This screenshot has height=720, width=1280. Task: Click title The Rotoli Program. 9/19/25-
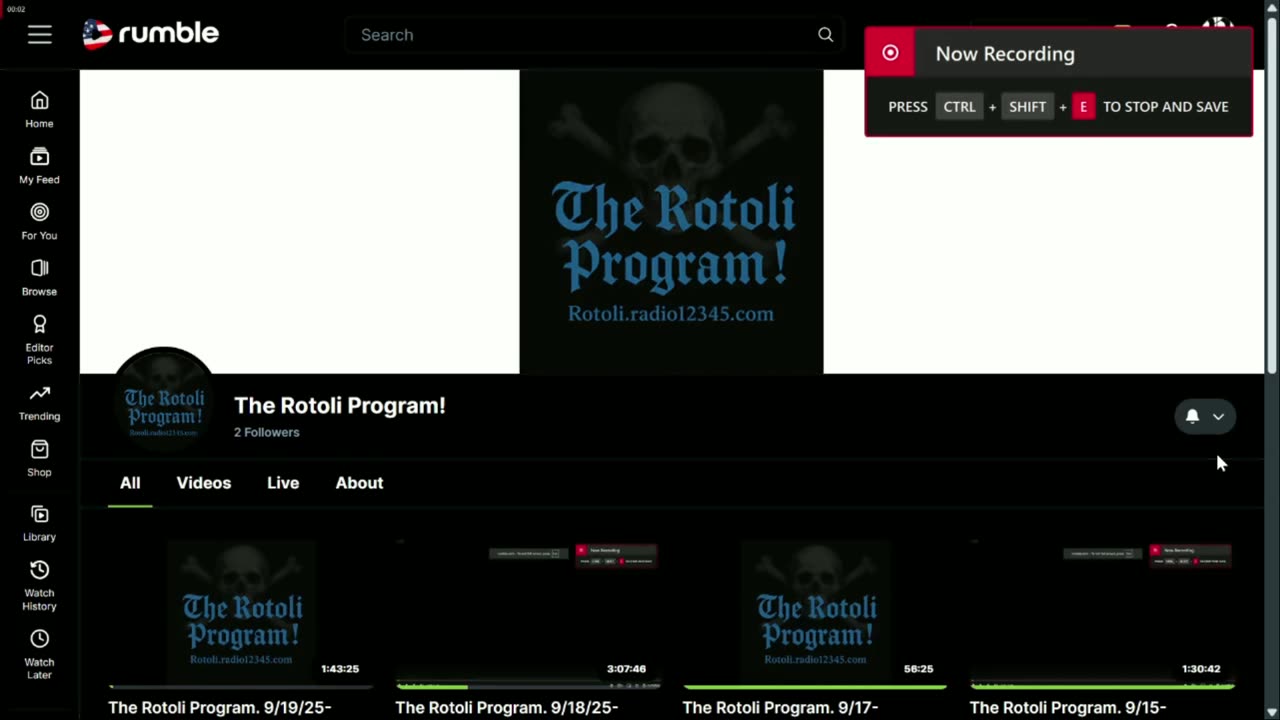click(220, 707)
